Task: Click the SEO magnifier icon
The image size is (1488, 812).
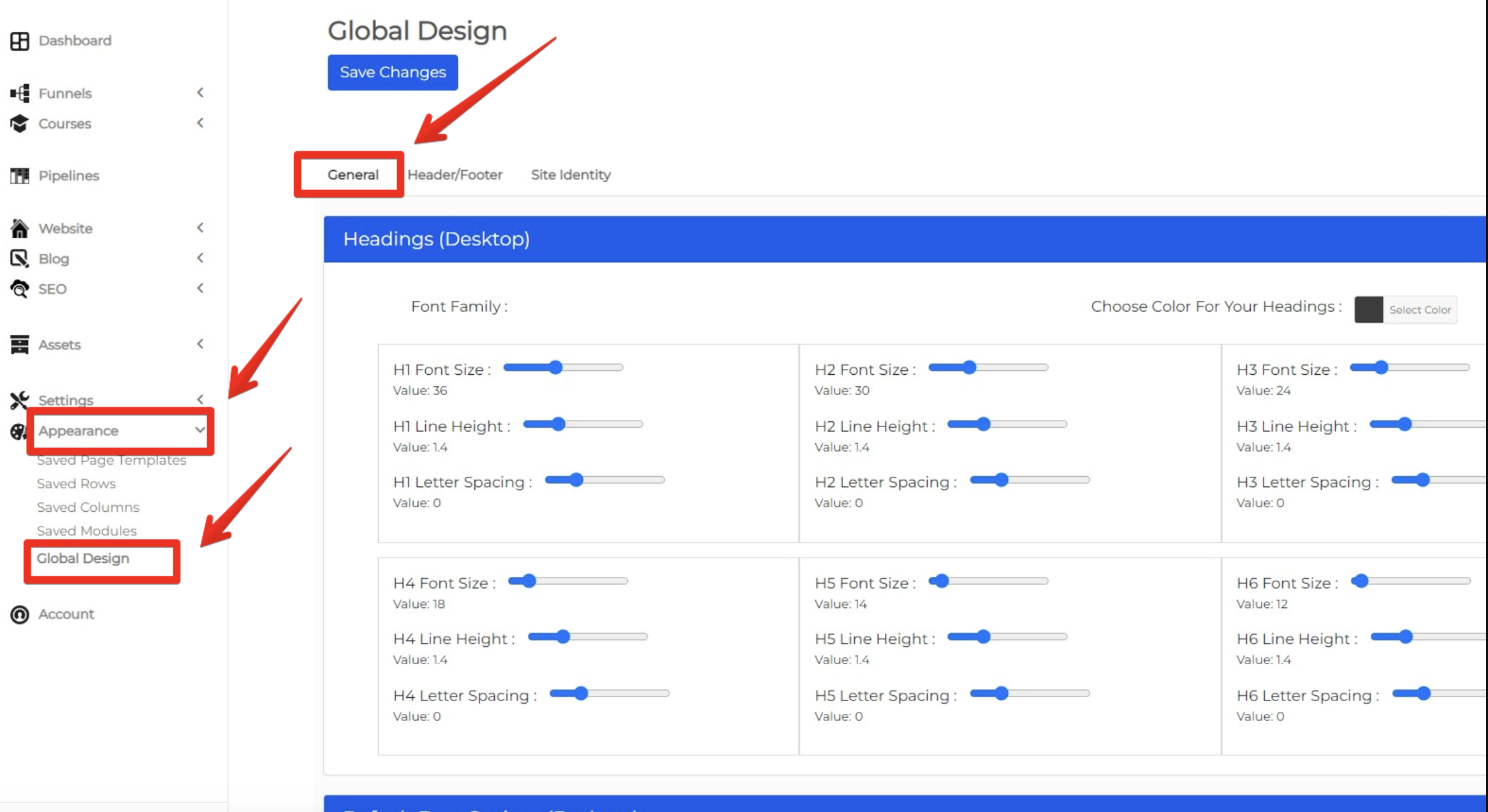Action: pos(20,289)
